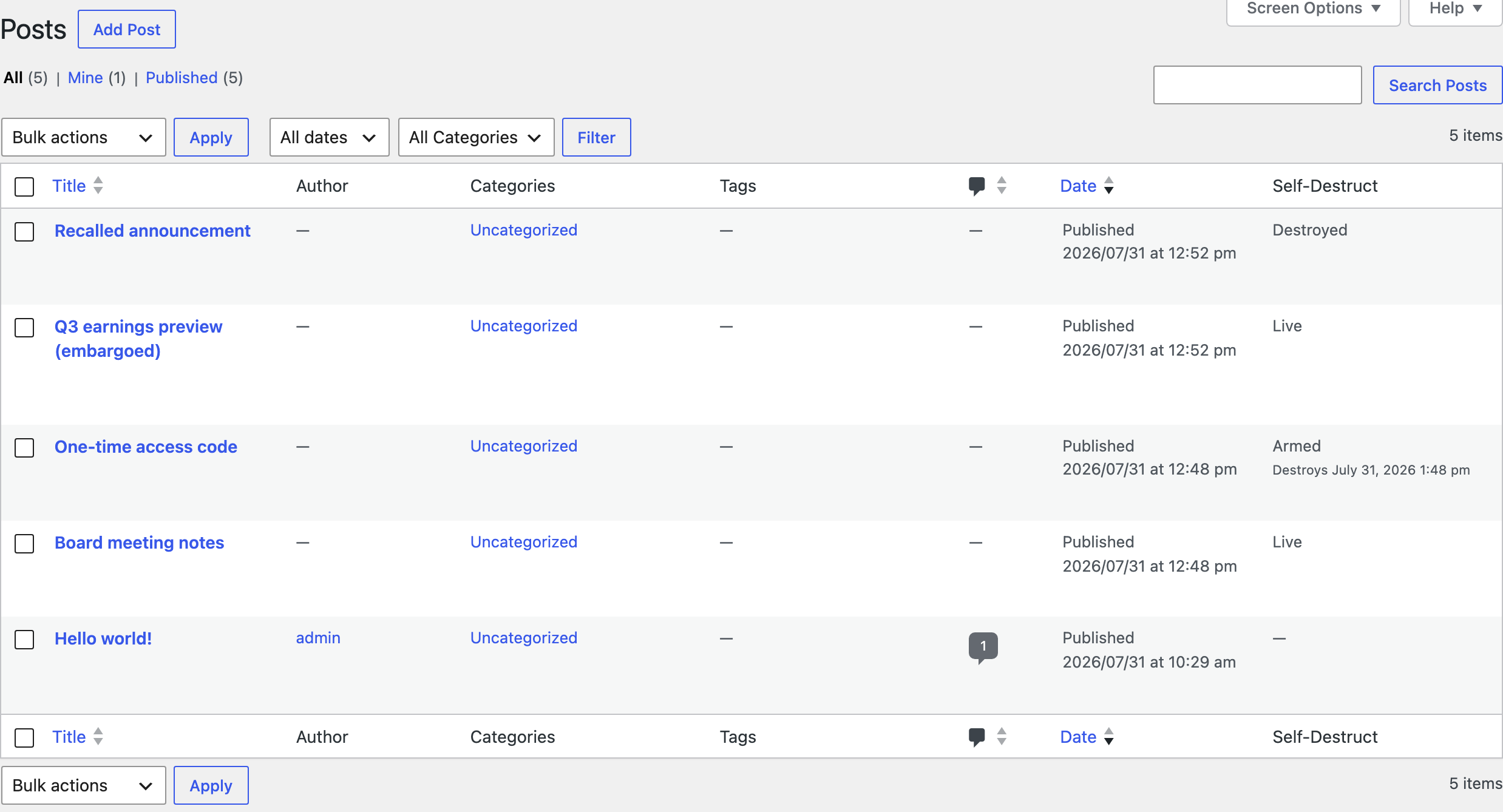Image resolution: width=1503 pixels, height=812 pixels.
Task: Sort by the bottom Date column header
Action: click(1078, 737)
